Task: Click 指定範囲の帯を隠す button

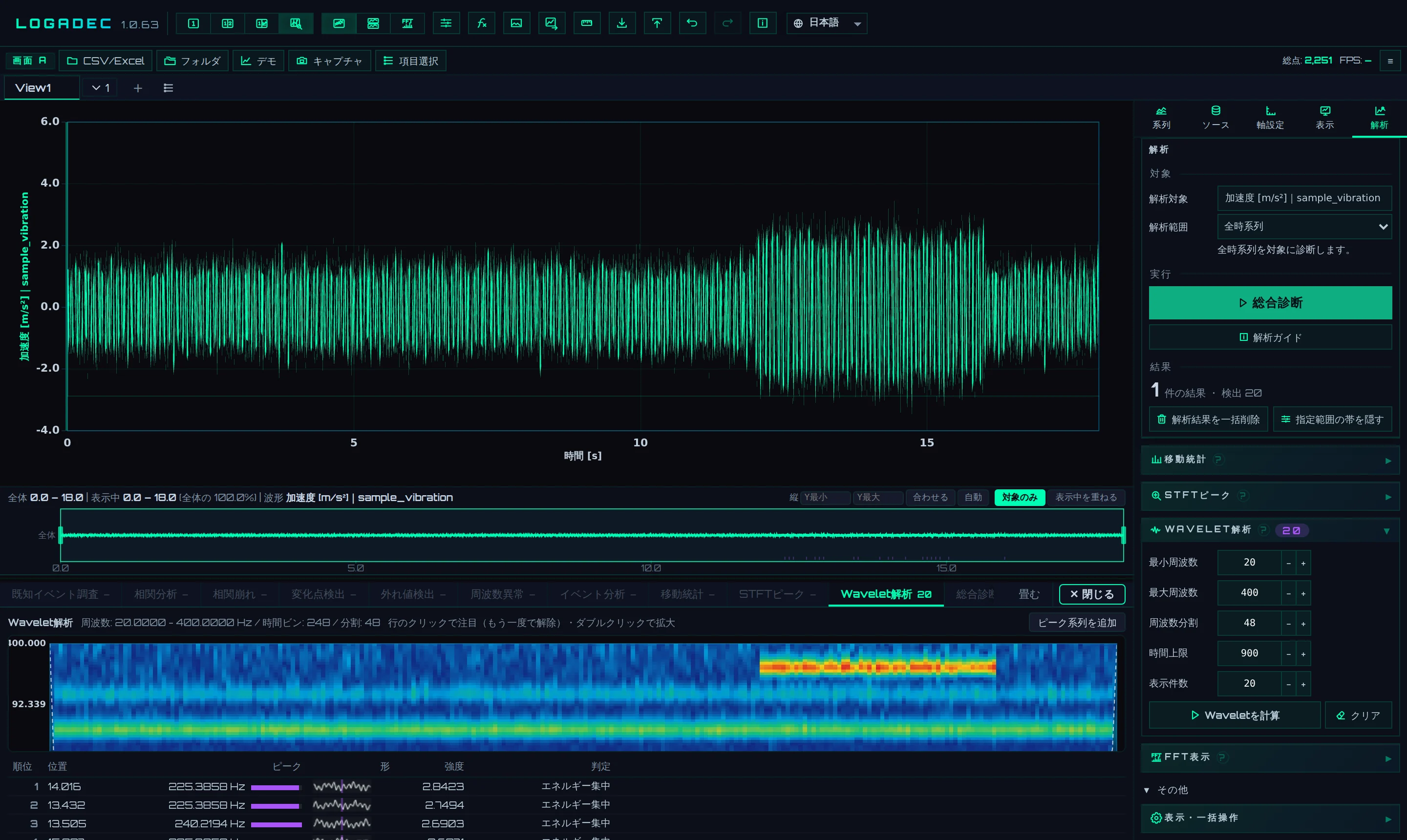Action: pos(1332,420)
